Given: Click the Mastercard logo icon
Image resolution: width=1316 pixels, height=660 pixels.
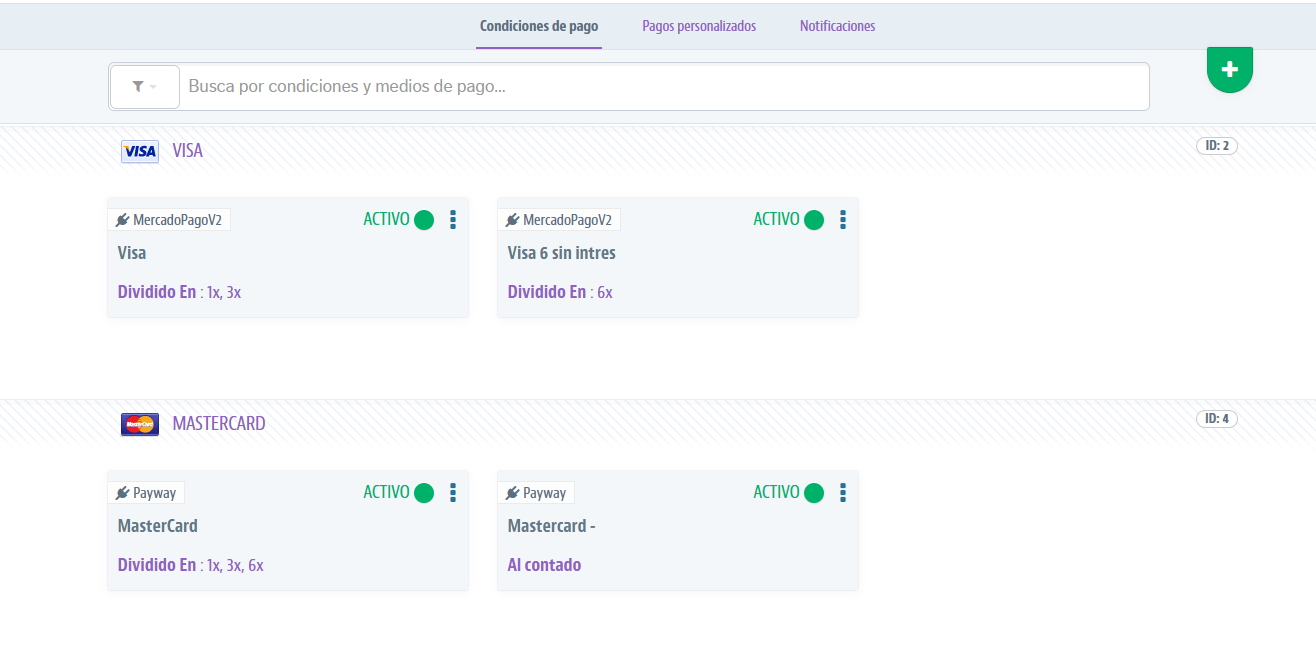Looking at the screenshot, I should (139, 424).
